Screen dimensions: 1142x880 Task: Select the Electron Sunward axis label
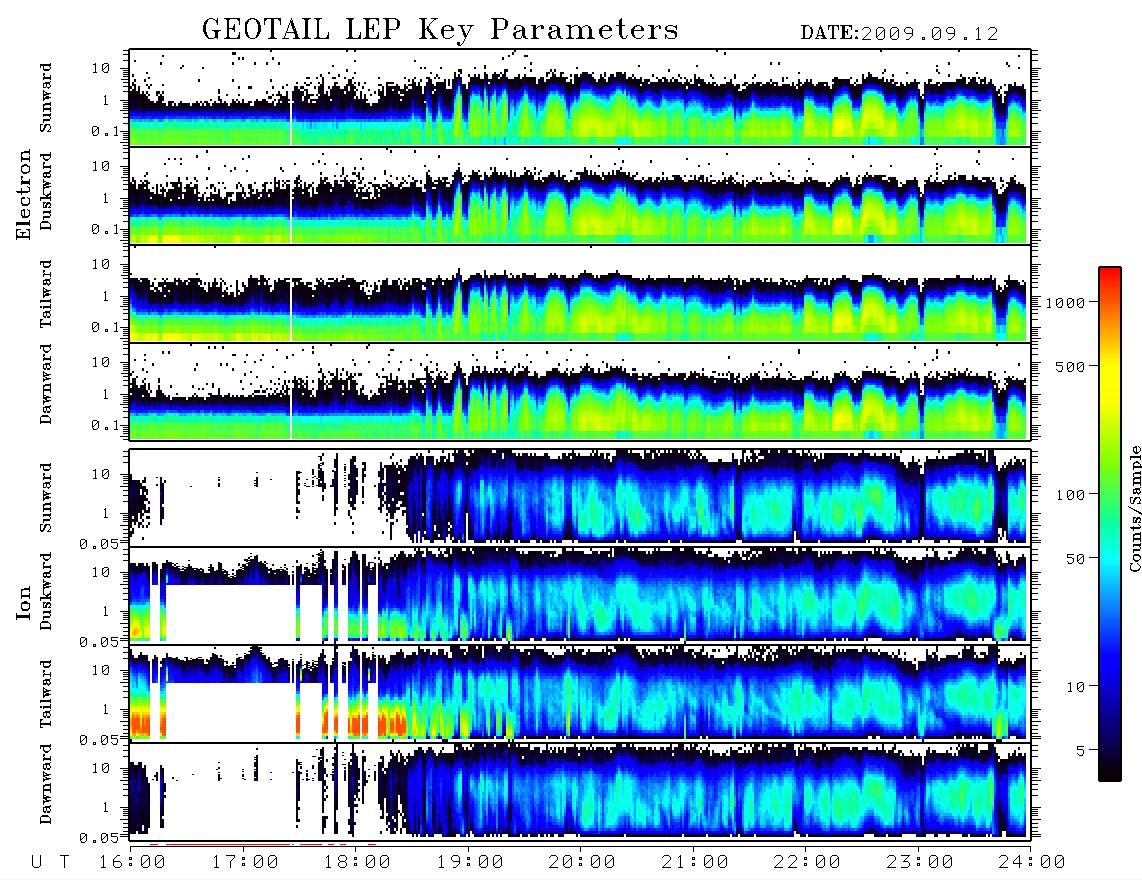(46, 97)
